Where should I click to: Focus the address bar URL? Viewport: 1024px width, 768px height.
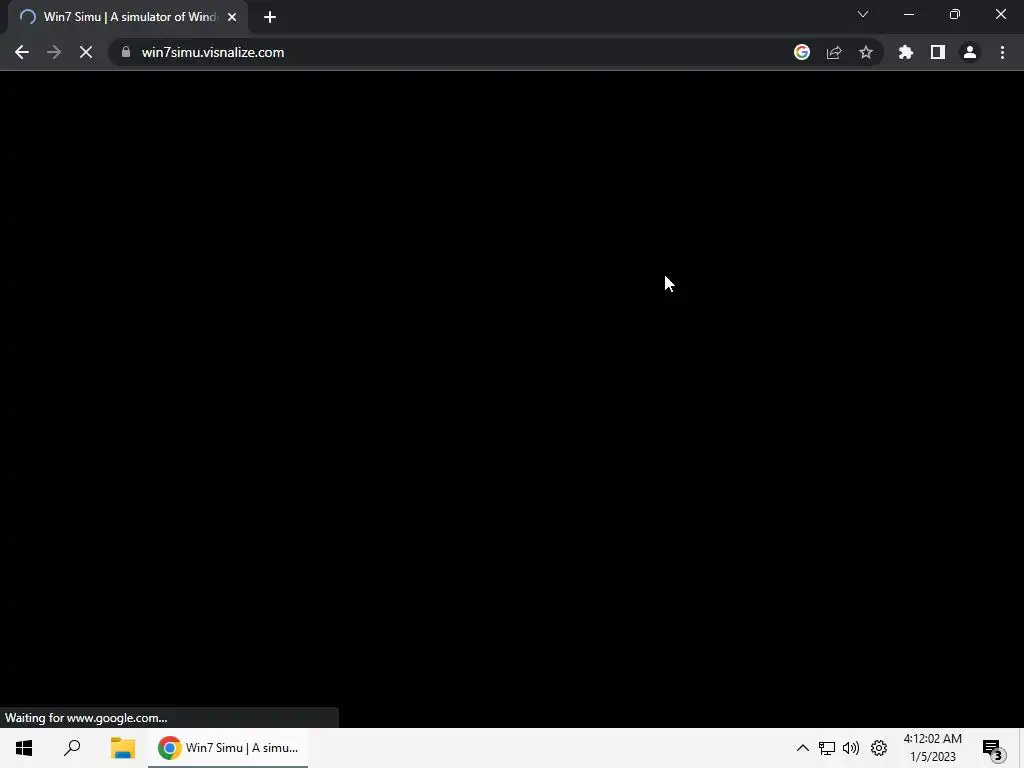213,52
